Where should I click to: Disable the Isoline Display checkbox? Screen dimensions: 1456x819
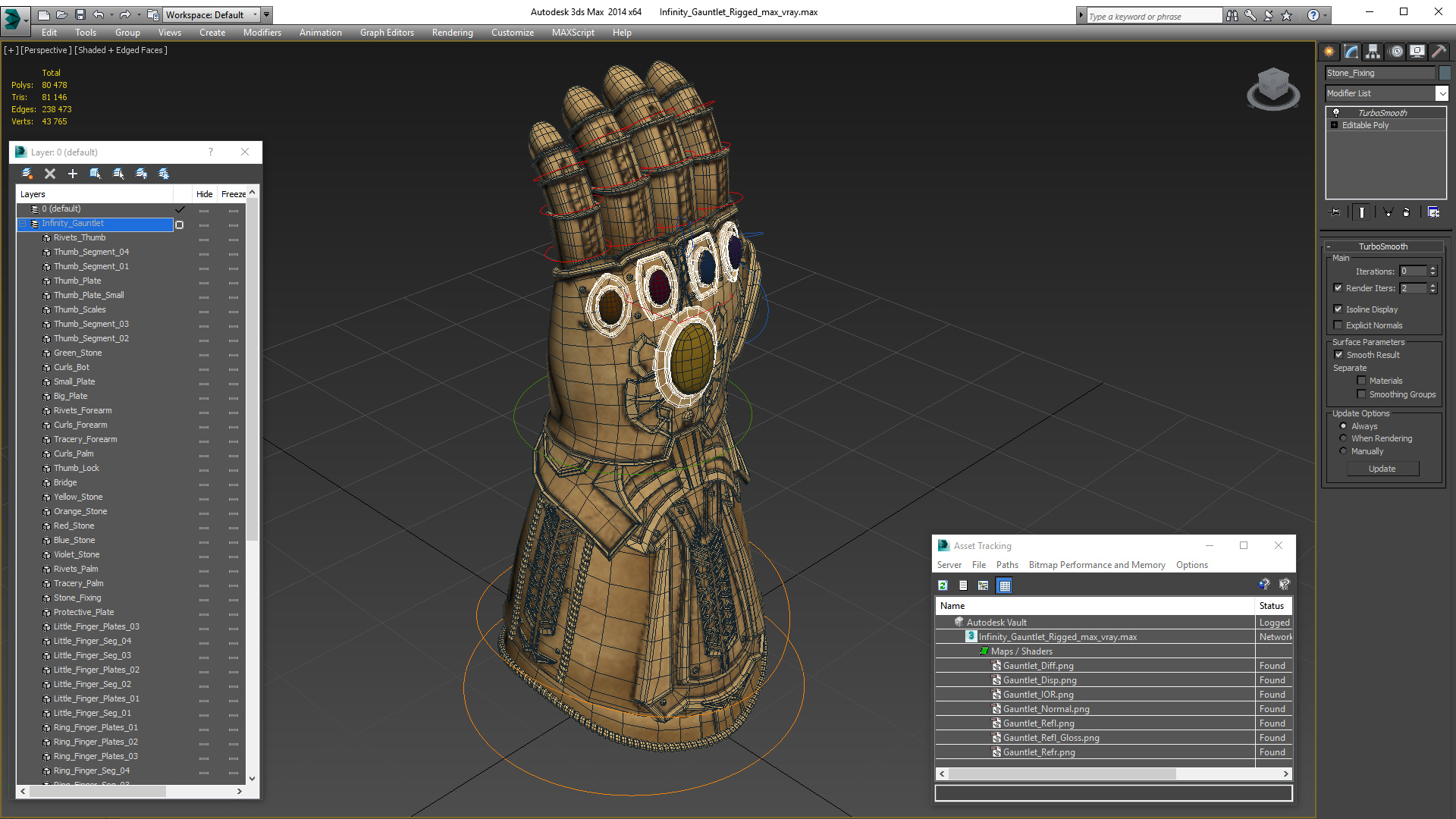pos(1338,309)
